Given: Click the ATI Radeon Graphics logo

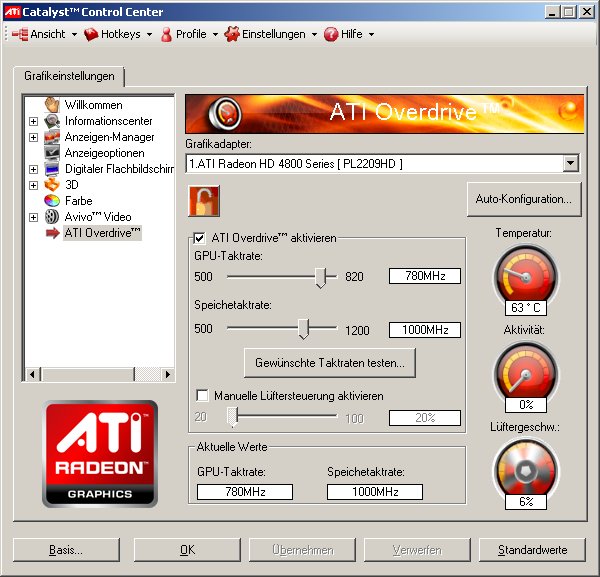Looking at the screenshot, I should pos(100,453).
